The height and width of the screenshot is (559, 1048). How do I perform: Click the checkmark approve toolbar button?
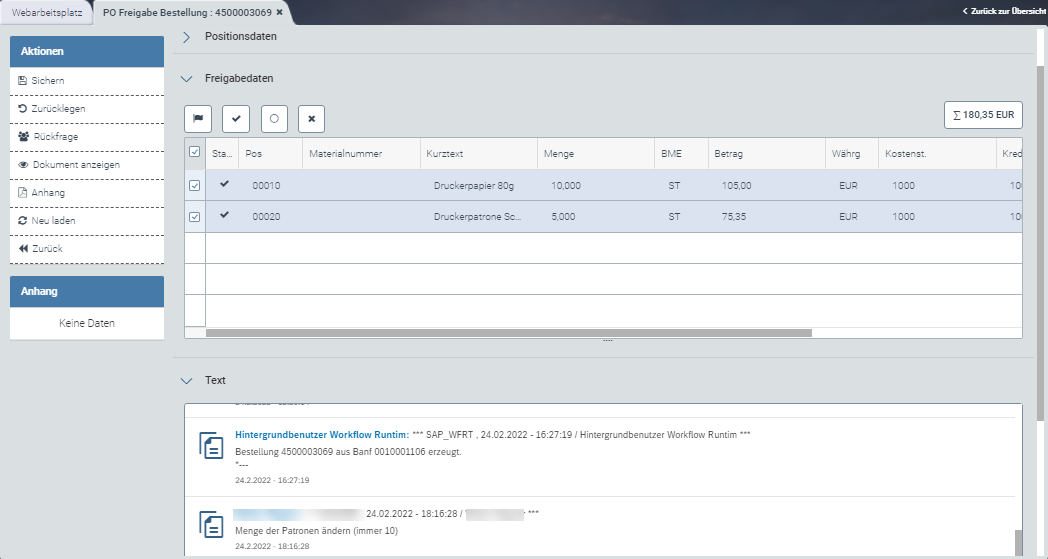tap(236, 118)
